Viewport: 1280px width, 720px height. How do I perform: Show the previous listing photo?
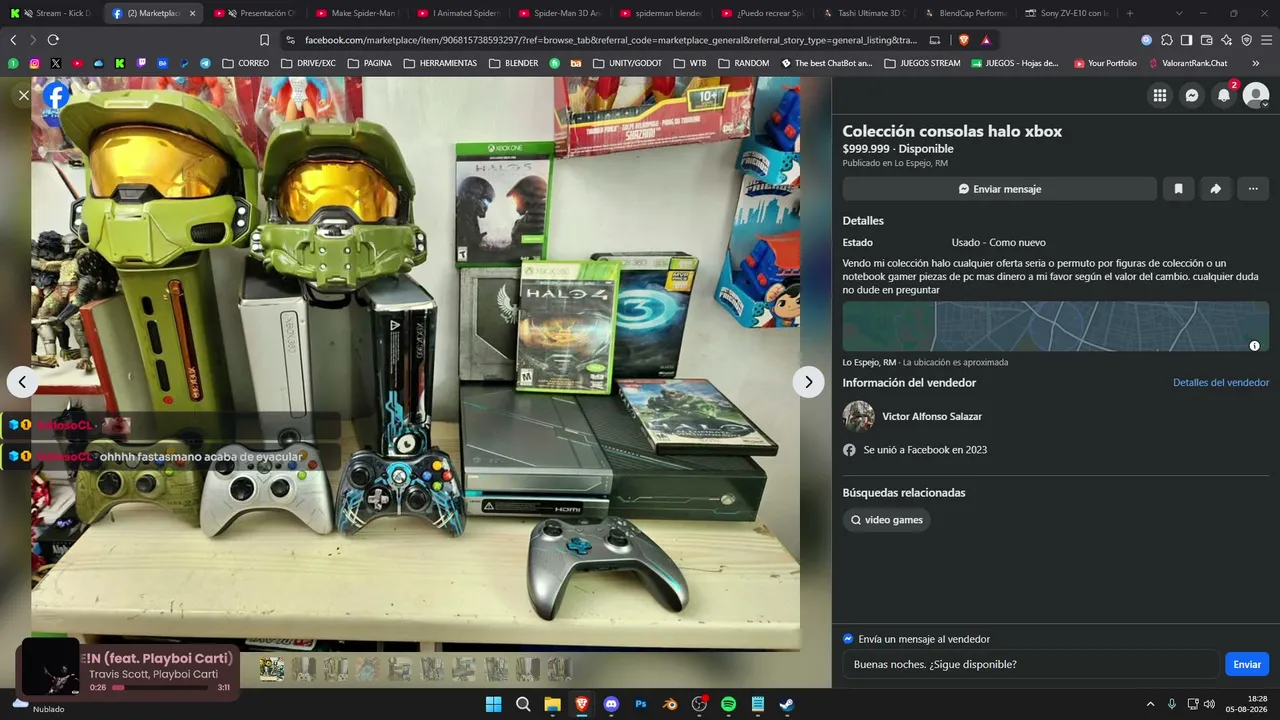click(22, 382)
